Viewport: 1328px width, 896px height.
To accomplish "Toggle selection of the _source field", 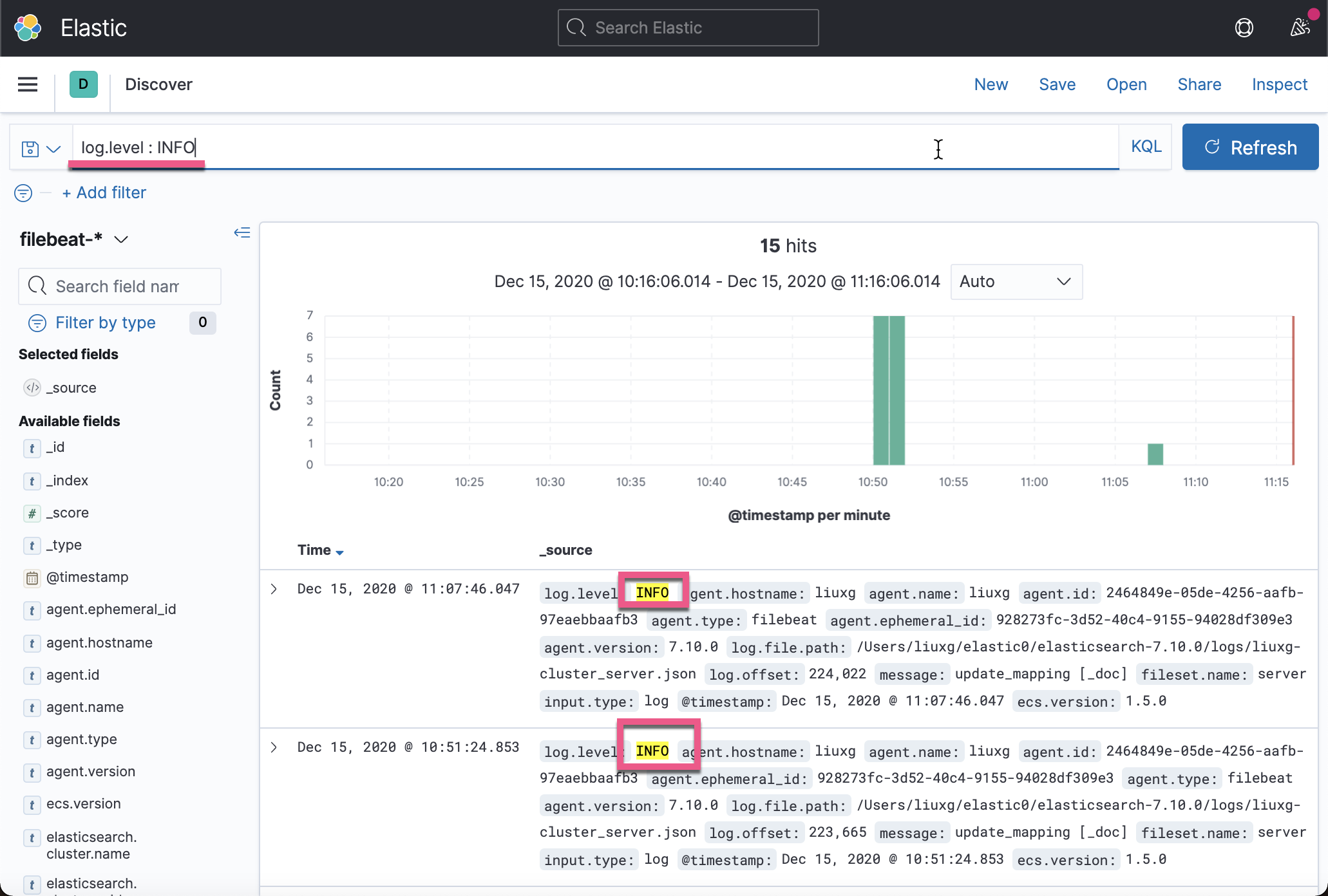I will [71, 387].
